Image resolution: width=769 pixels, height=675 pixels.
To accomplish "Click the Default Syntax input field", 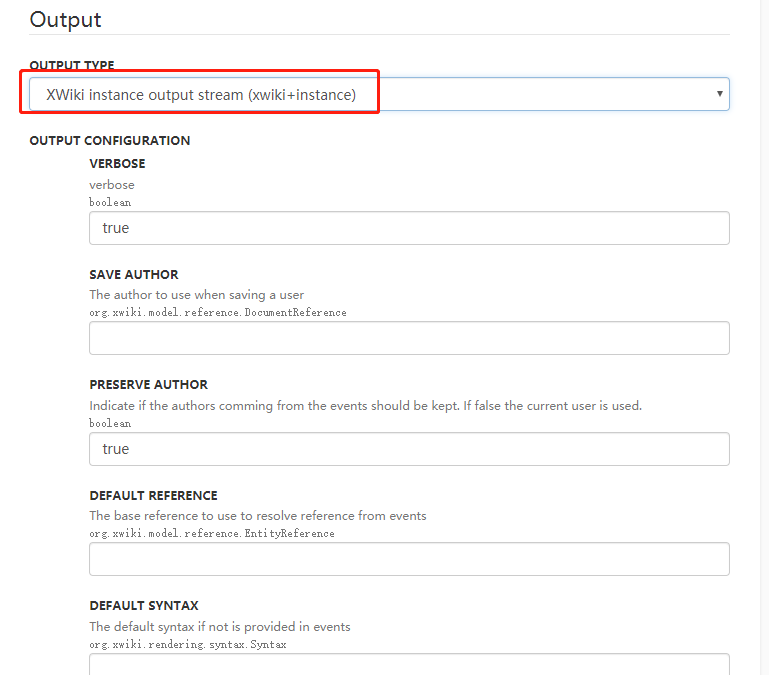I will tap(409, 664).
